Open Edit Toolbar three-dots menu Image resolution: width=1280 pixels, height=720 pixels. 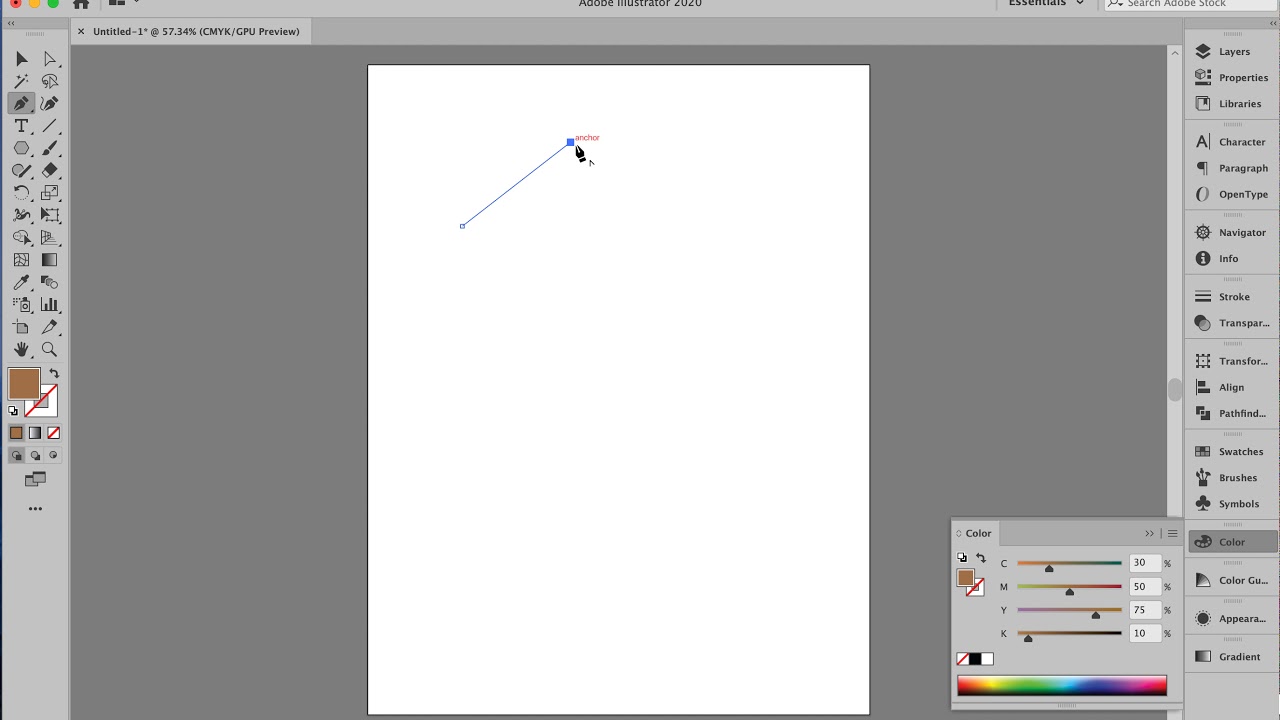click(x=35, y=509)
